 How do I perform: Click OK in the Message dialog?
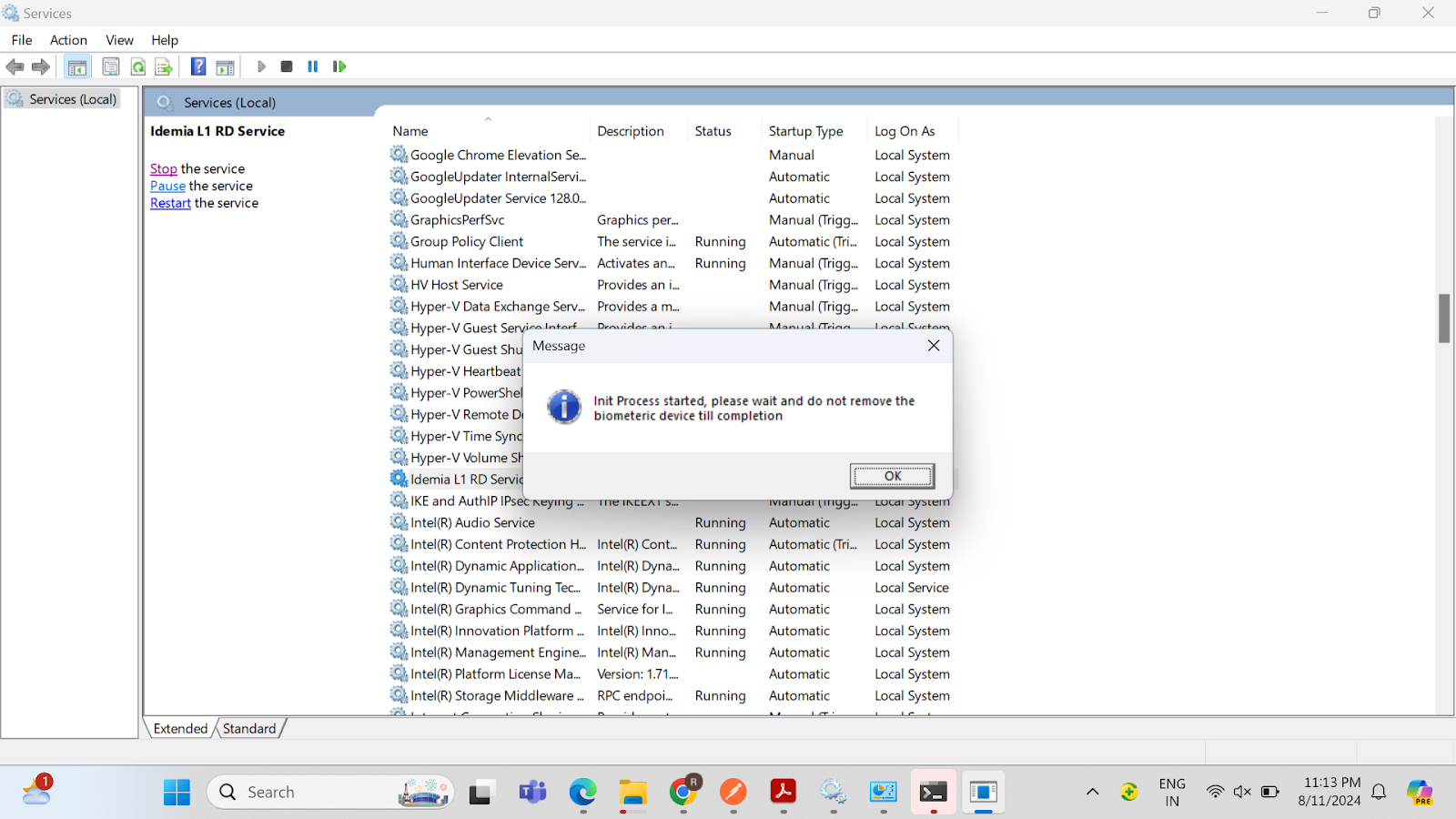[892, 476]
